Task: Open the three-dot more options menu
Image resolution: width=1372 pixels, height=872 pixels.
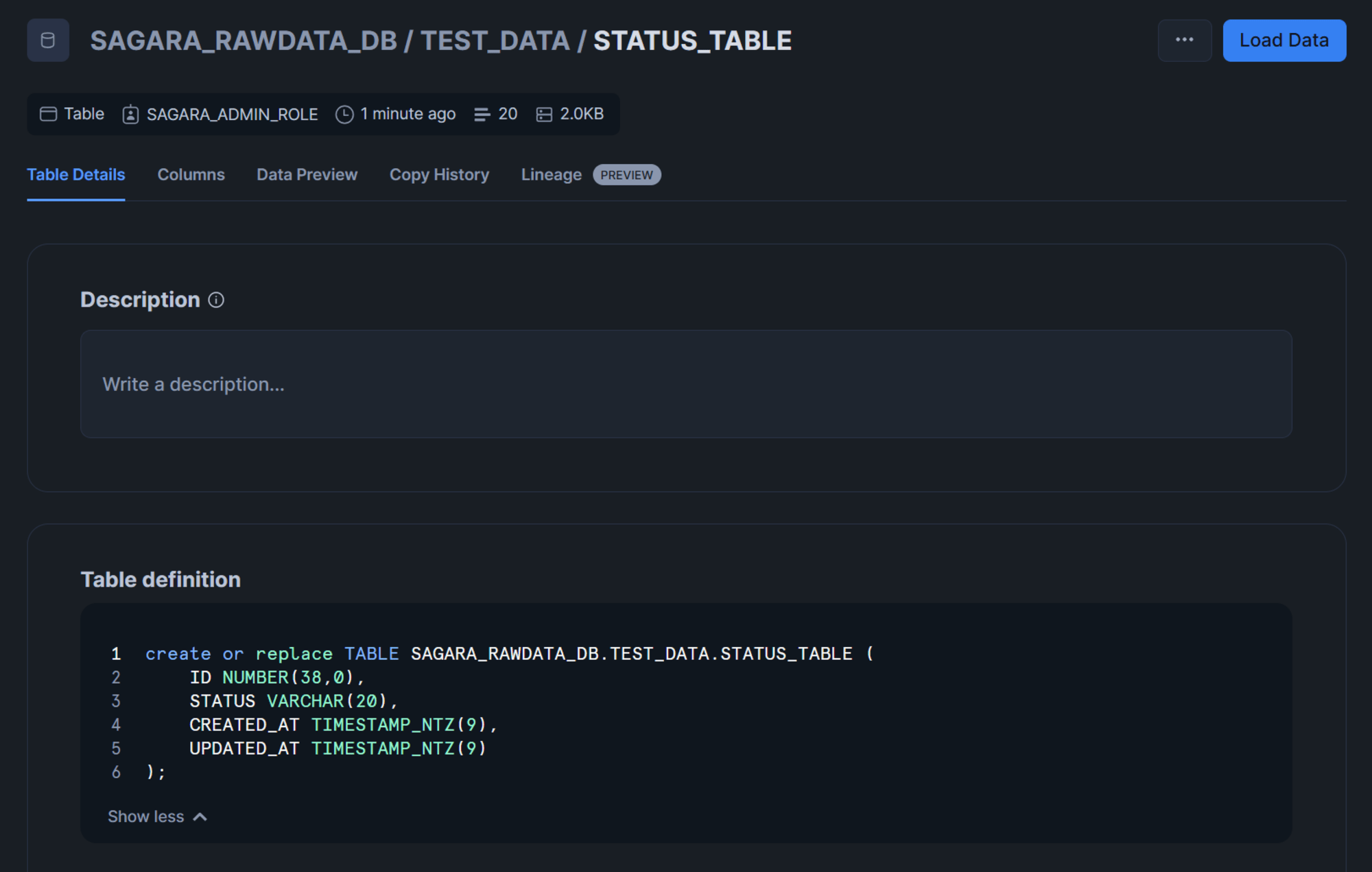Action: click(1185, 40)
